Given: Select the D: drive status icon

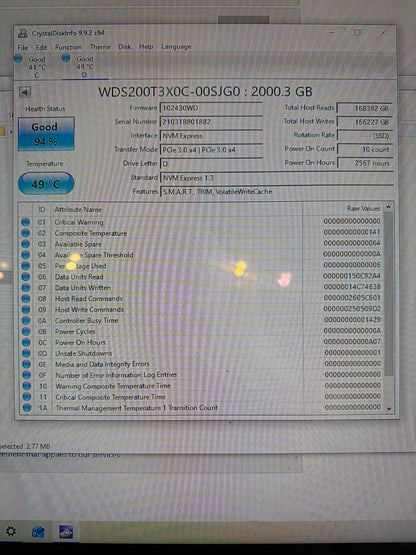Looking at the screenshot, I should point(66,58).
